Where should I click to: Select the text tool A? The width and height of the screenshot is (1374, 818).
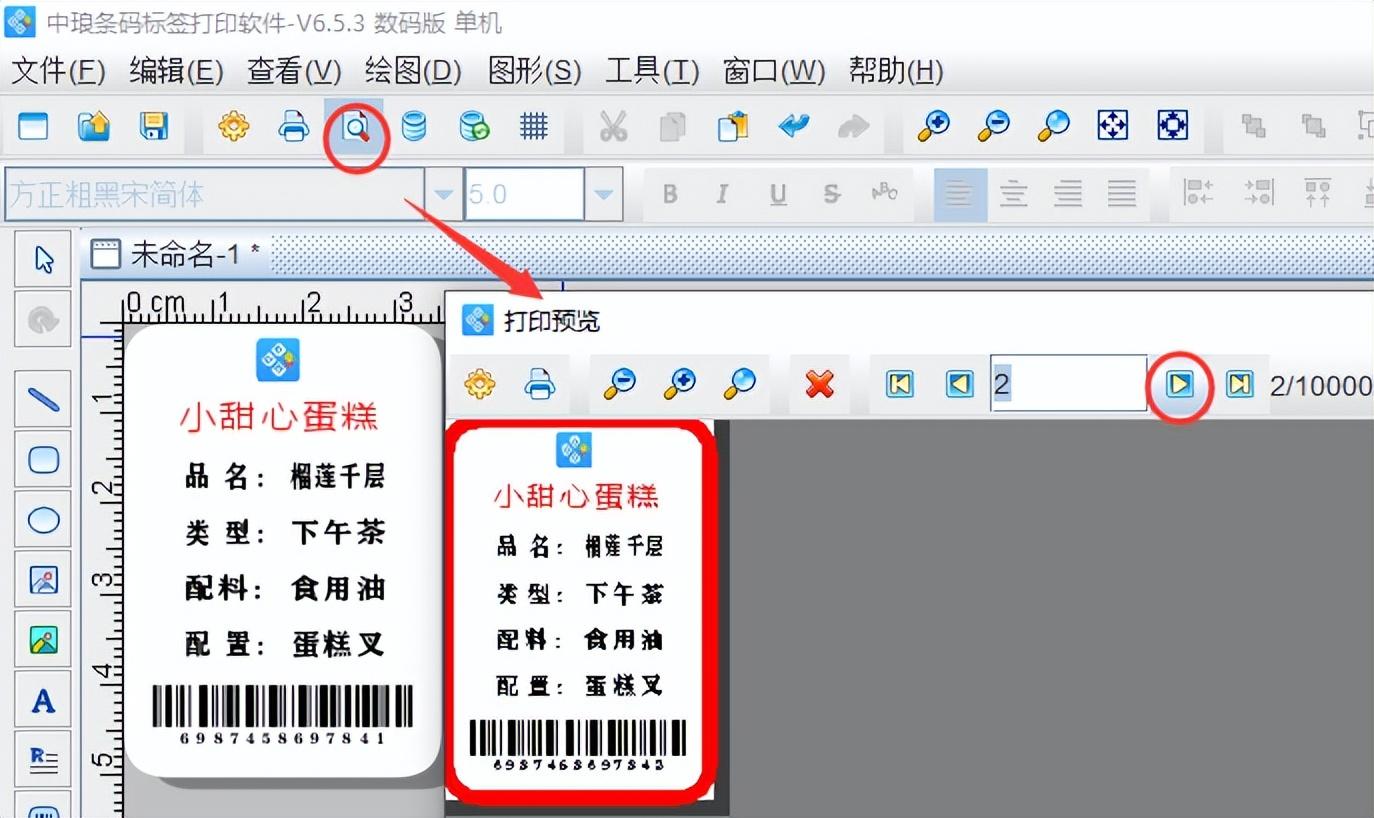(x=43, y=700)
